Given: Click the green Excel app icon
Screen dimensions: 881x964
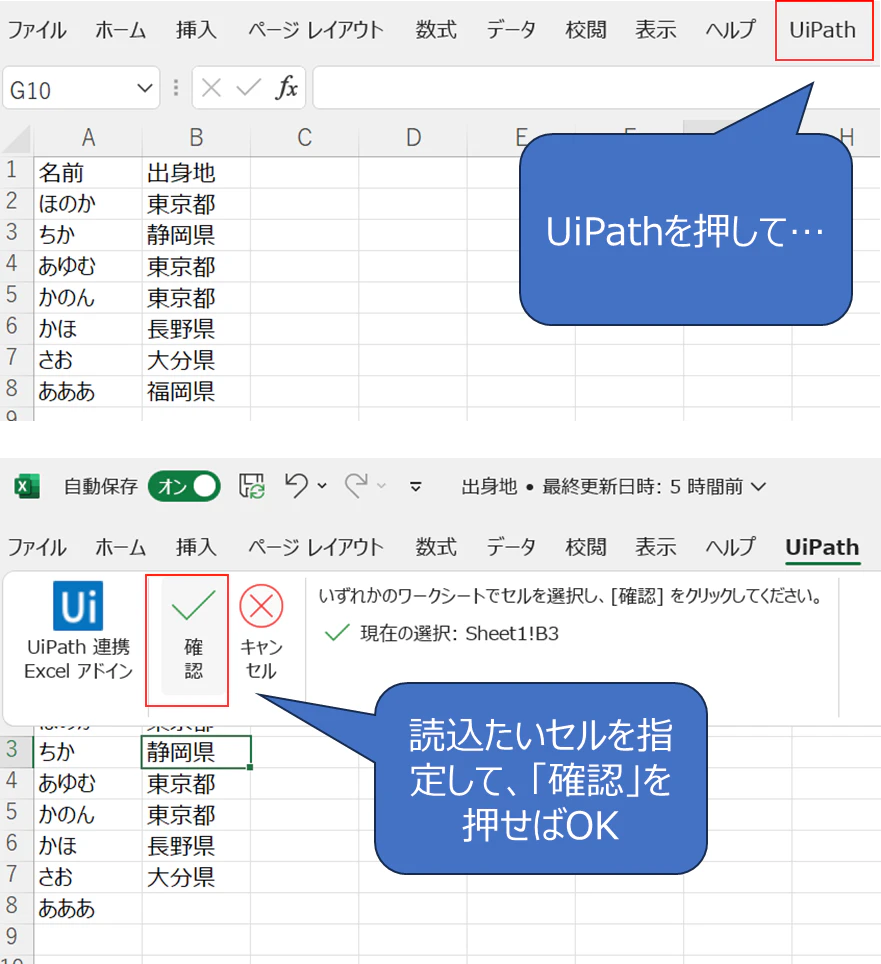Looking at the screenshot, I should tap(26, 486).
